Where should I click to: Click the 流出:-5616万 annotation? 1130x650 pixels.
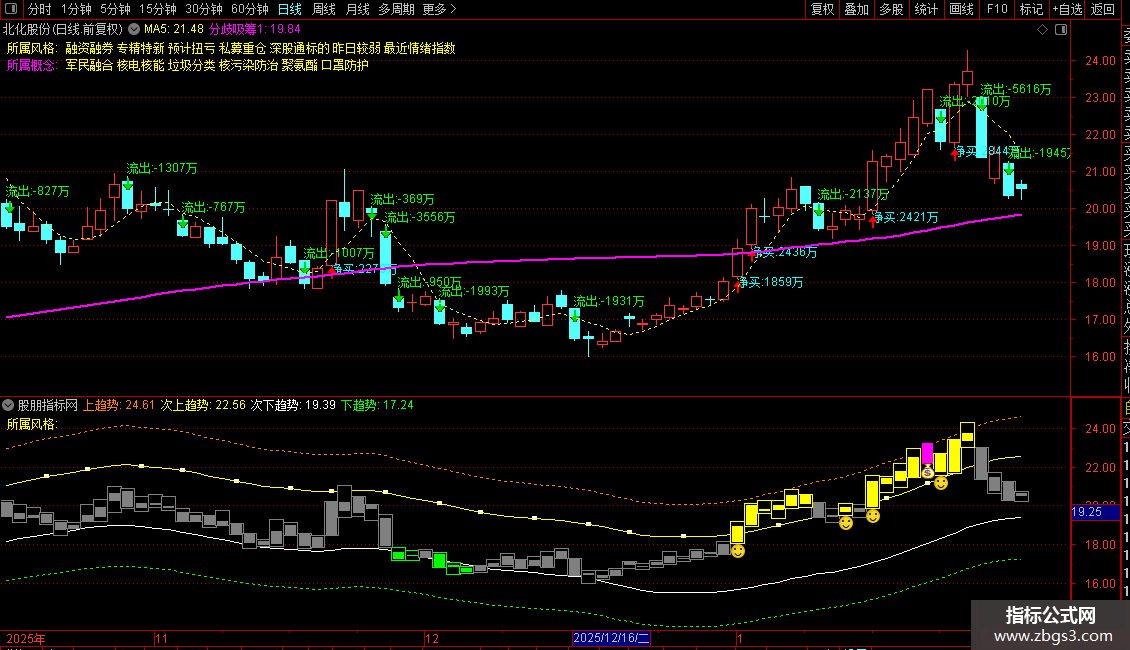pos(1015,89)
